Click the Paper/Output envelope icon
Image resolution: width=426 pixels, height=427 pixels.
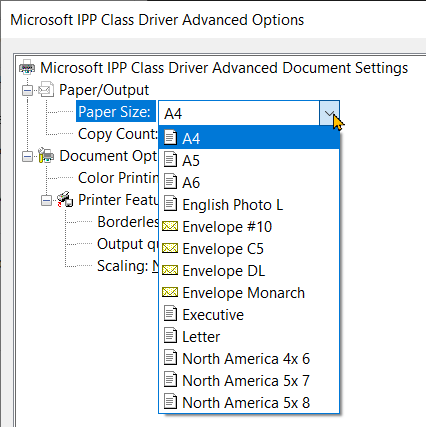(x=46, y=90)
